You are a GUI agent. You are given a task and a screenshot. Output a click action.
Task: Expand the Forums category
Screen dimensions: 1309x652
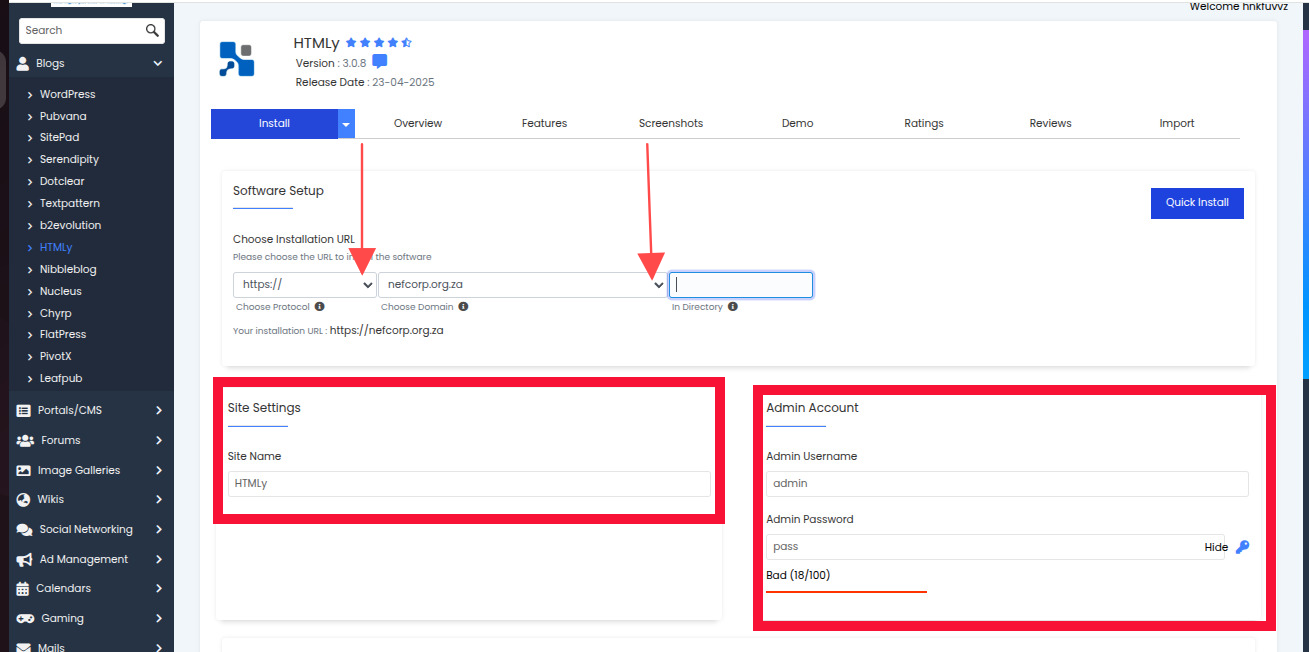click(x=159, y=440)
